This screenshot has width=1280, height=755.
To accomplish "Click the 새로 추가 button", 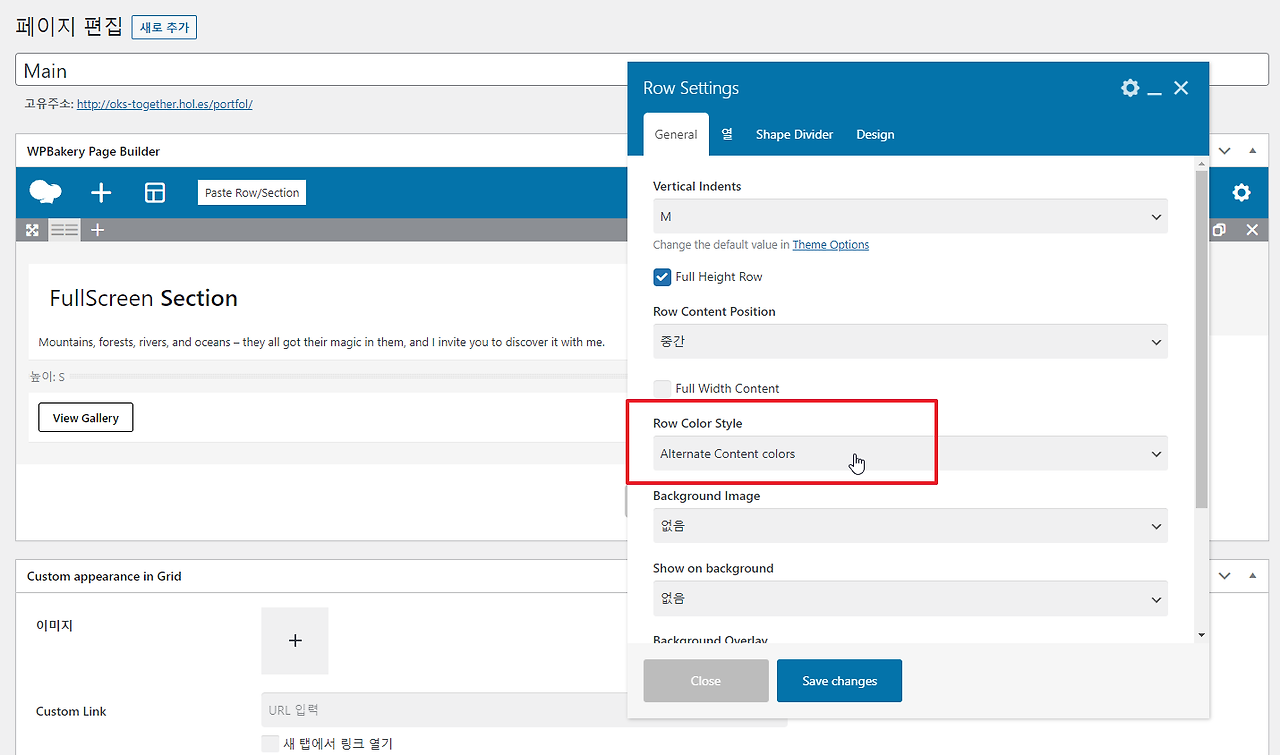I will (164, 28).
